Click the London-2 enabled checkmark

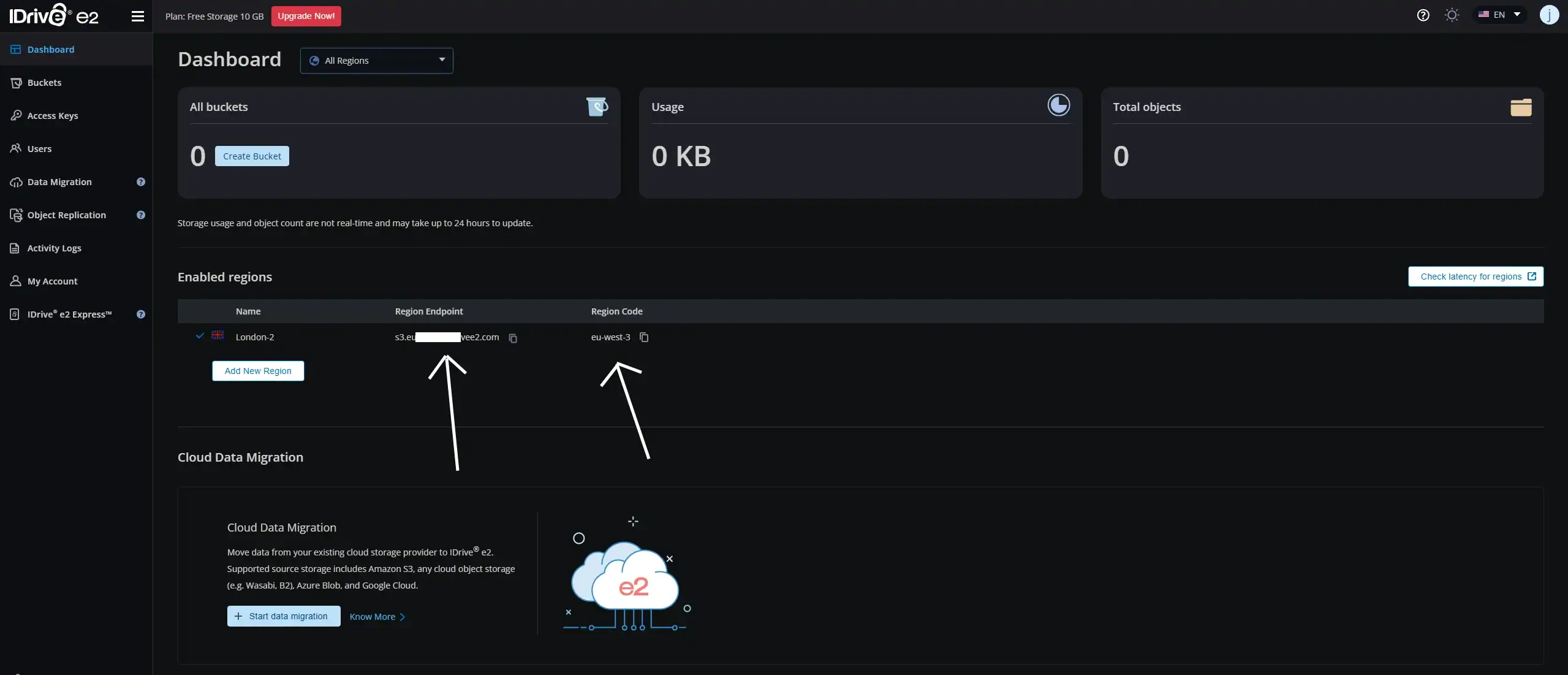pyautogui.click(x=200, y=335)
